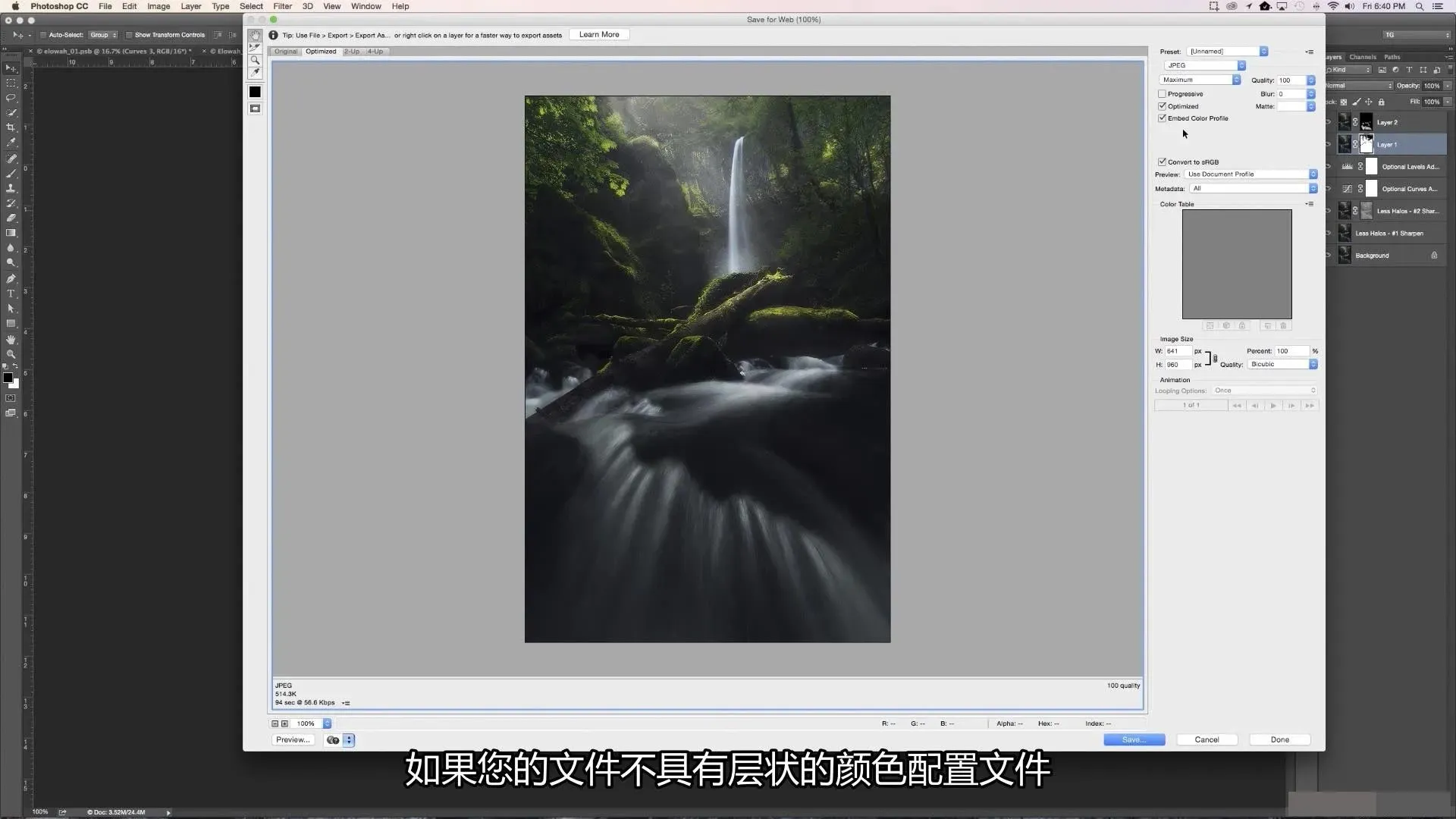Click the image Width input field
1456x819 pixels.
[1177, 351]
